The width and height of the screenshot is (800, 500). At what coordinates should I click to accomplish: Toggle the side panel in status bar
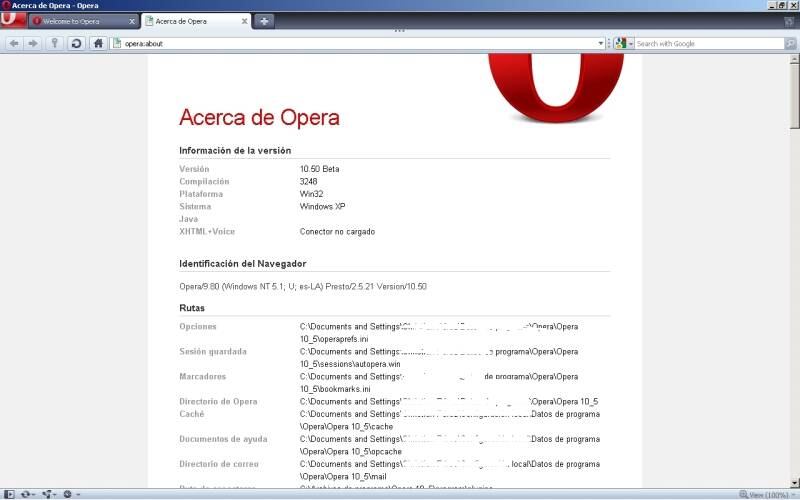click(8, 494)
